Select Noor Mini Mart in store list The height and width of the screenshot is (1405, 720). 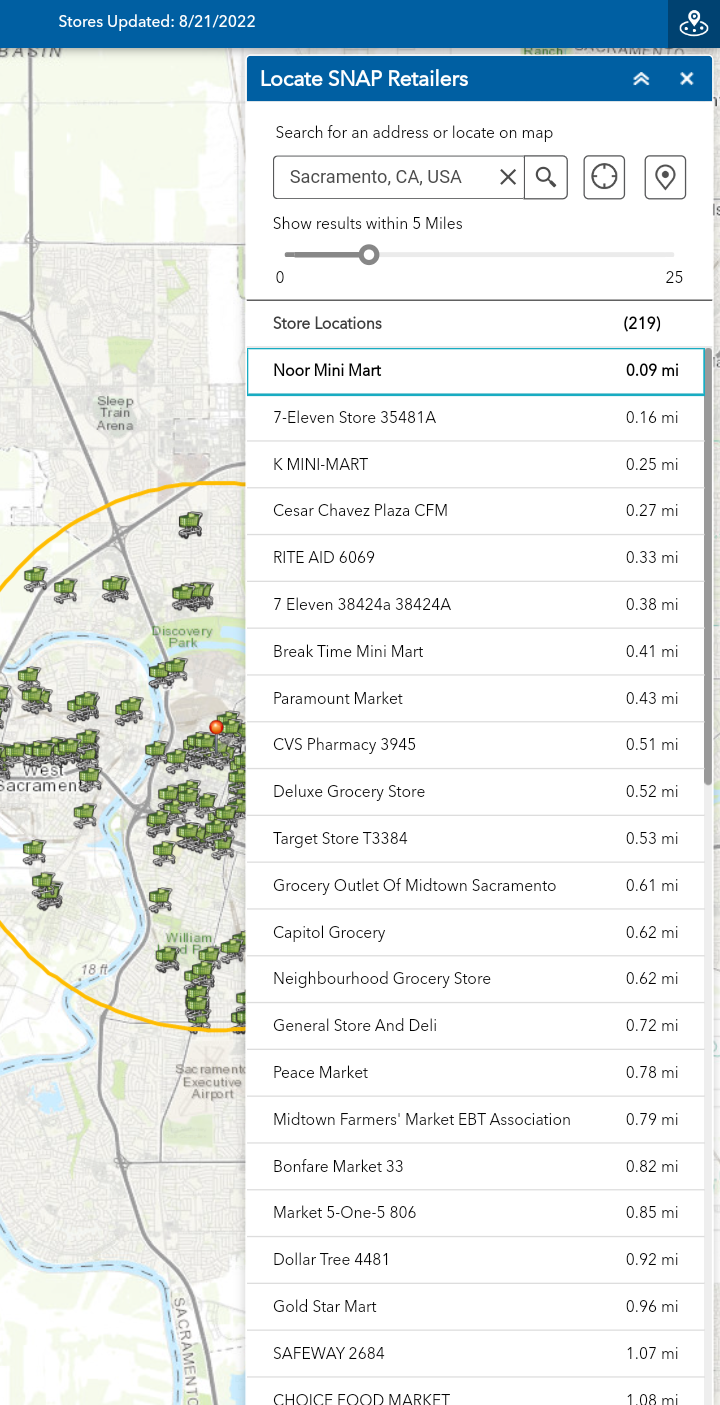click(476, 371)
